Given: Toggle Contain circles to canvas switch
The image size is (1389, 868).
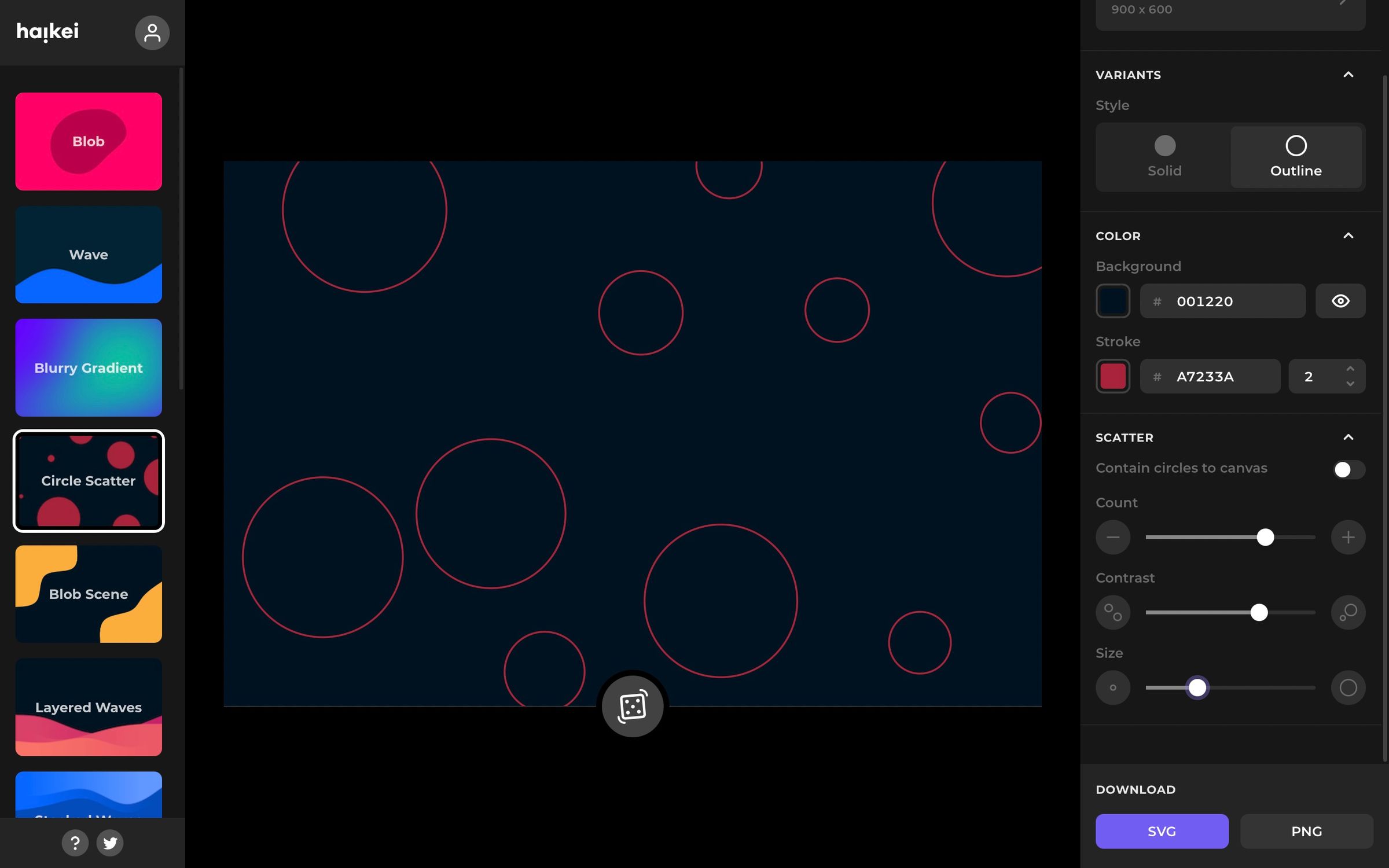Looking at the screenshot, I should [x=1348, y=469].
